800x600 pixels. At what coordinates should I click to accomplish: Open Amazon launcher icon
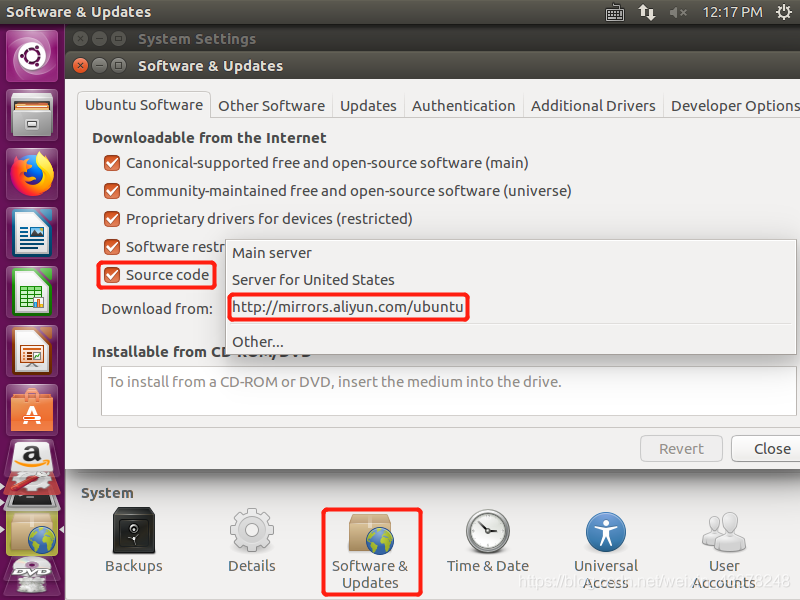(x=32, y=456)
